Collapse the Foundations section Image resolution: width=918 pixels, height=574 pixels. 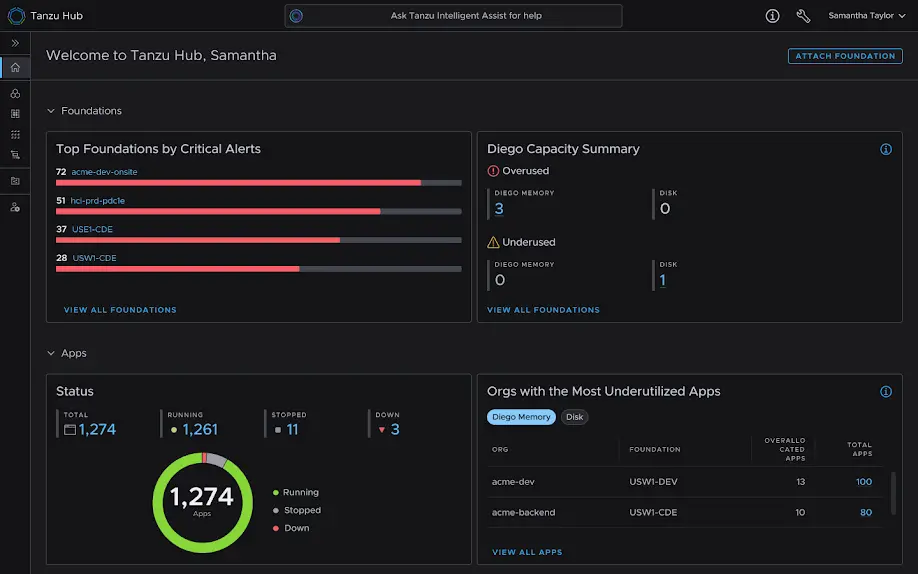click(x=51, y=111)
